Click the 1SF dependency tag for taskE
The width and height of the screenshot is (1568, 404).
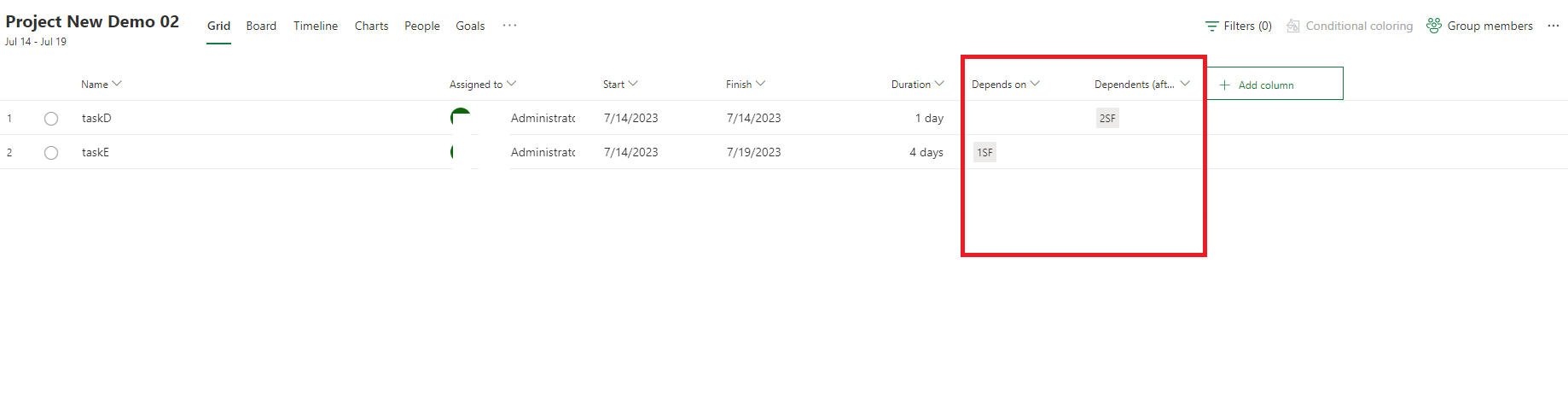pos(984,152)
